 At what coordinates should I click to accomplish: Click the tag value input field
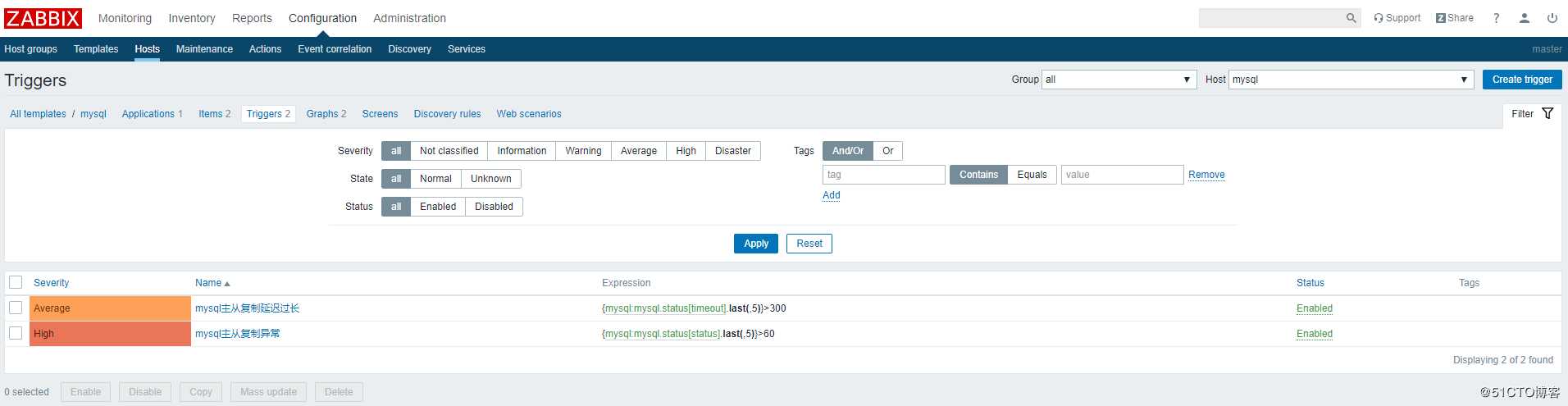1123,175
